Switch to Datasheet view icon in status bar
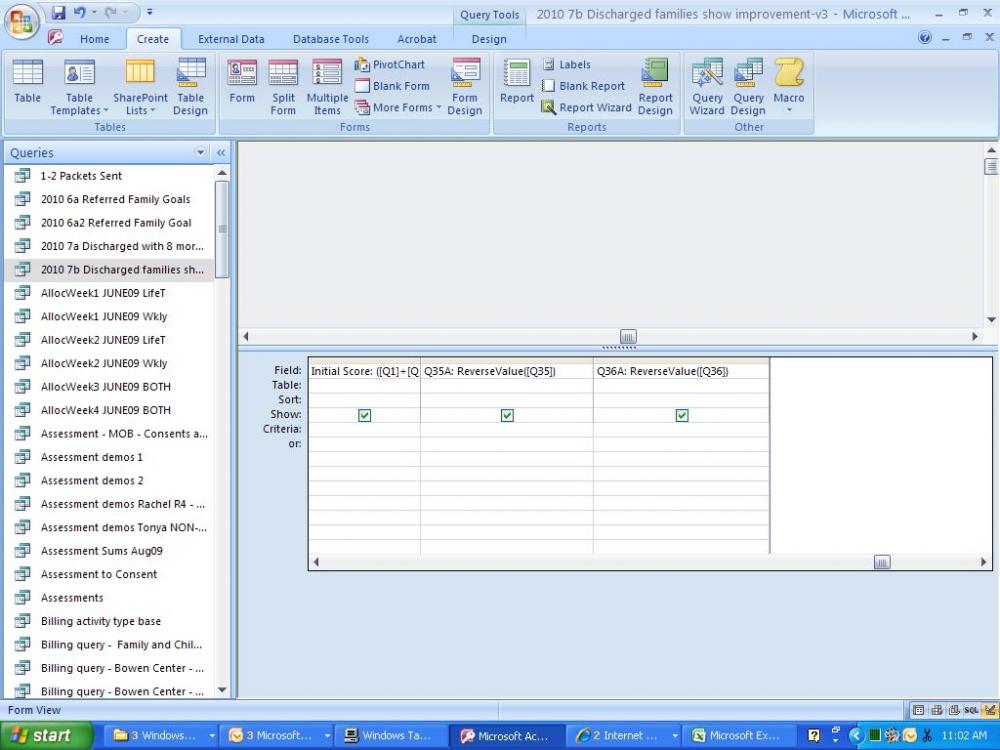The height and width of the screenshot is (750, 1000). [x=918, y=710]
